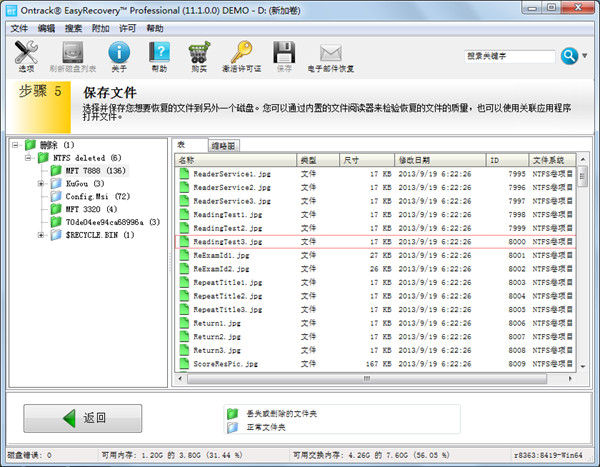Click the 购买 shopping cart icon
The image size is (600, 467).
[200, 56]
